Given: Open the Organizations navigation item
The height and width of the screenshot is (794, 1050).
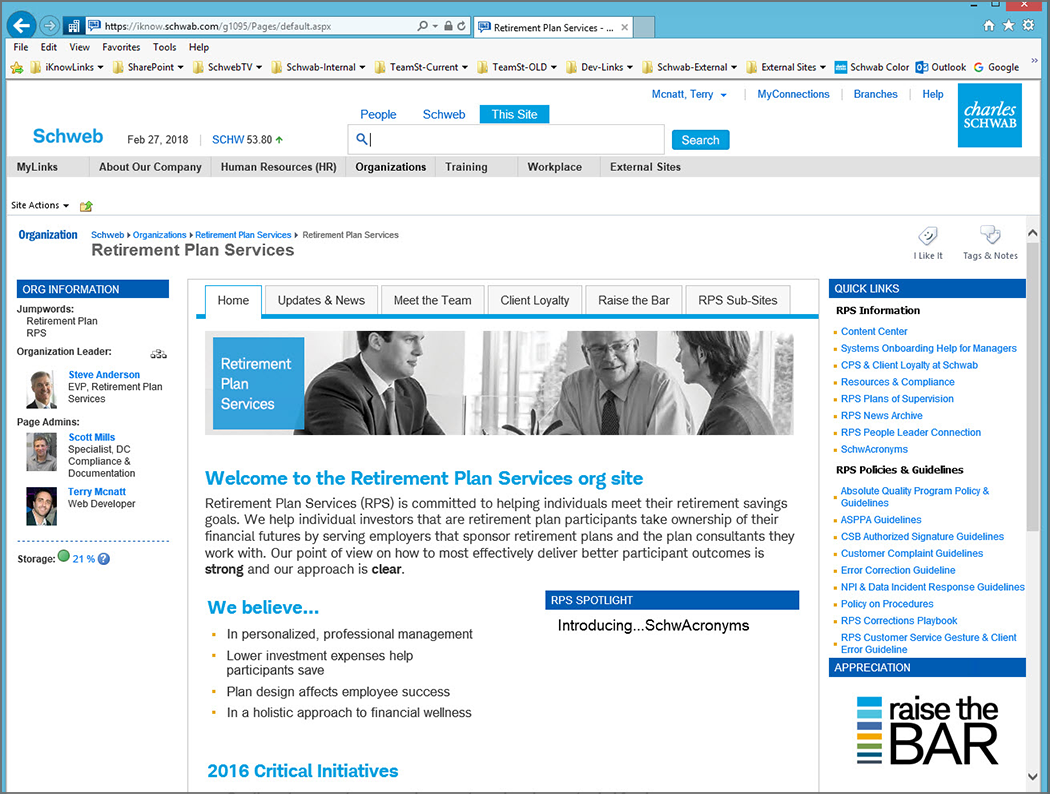Looking at the screenshot, I should tap(390, 167).
